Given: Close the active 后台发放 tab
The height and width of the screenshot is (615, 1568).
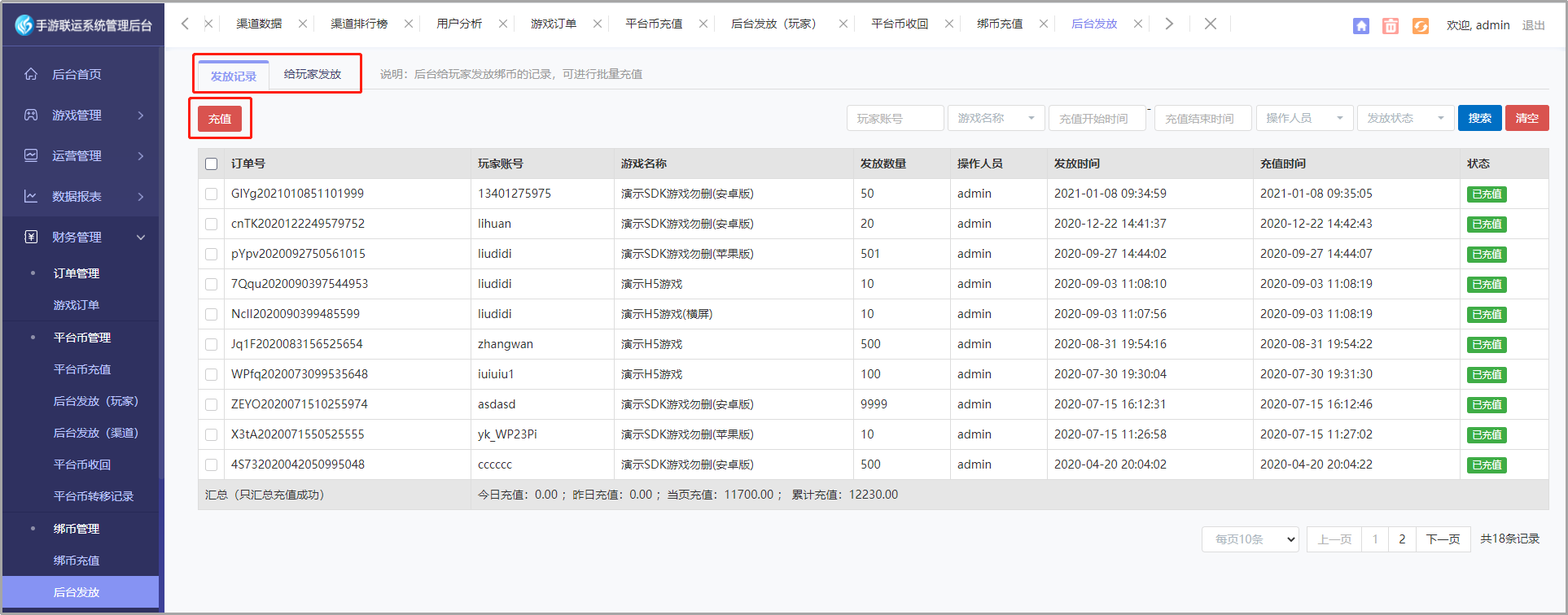Looking at the screenshot, I should click(x=1138, y=24).
